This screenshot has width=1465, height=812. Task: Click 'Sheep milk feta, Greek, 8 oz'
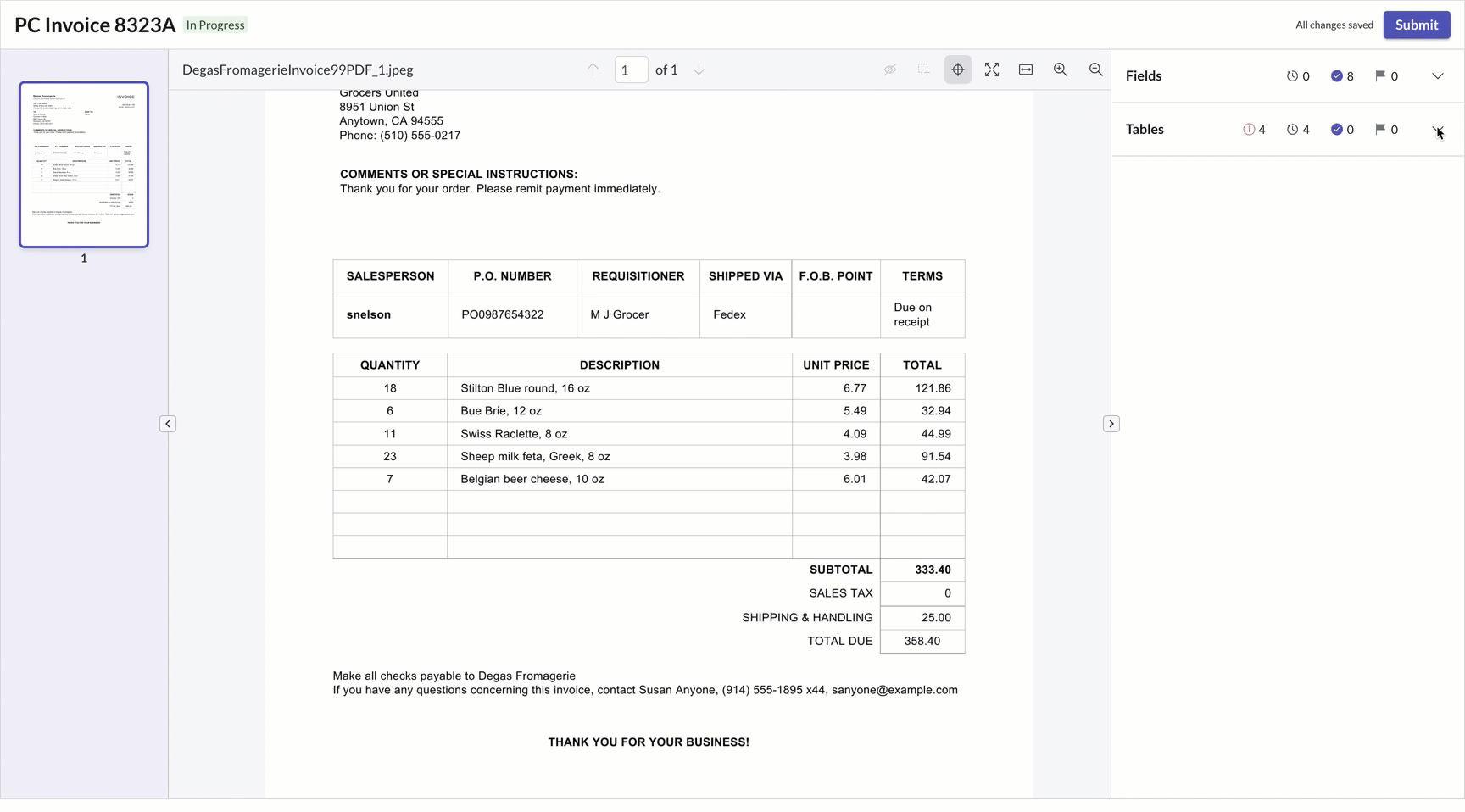point(535,456)
